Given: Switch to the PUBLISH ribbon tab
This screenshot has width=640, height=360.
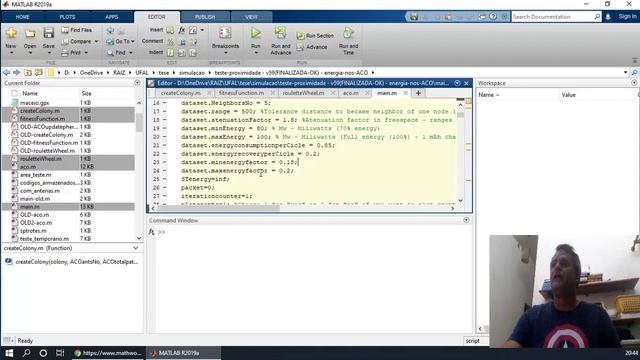Looking at the screenshot, I should tap(205, 17).
